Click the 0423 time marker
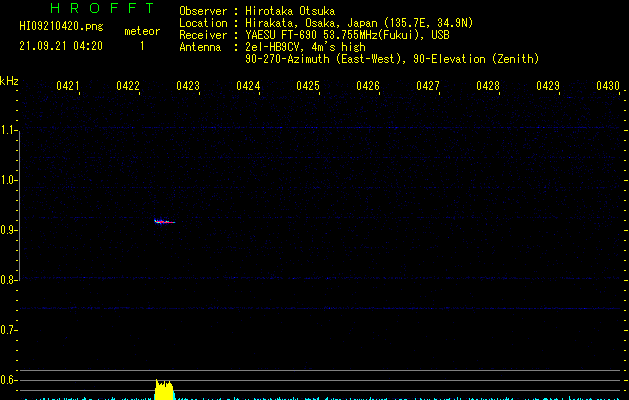This screenshot has width=629, height=400. pos(188,86)
